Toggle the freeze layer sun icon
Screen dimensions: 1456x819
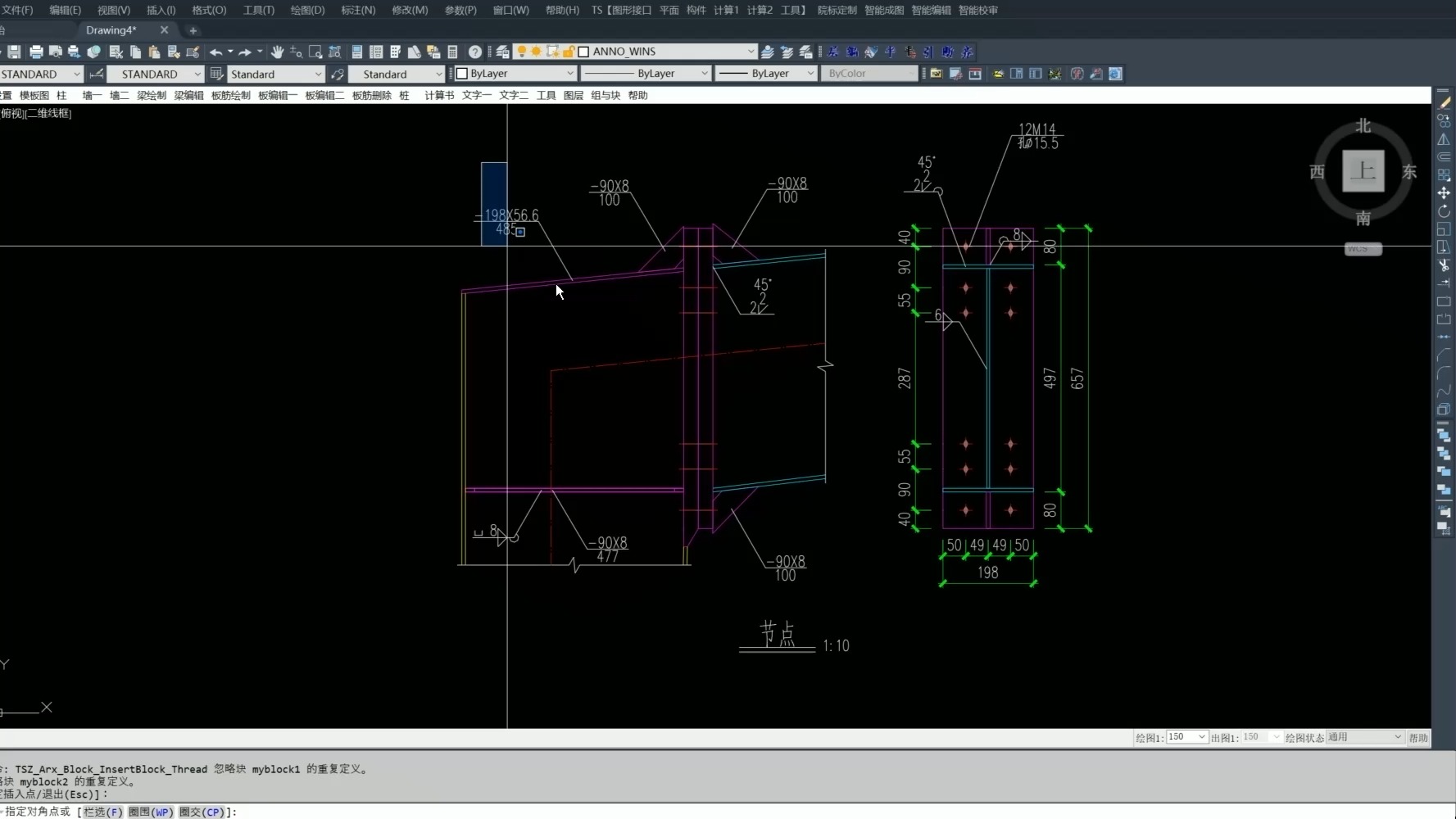coord(535,51)
